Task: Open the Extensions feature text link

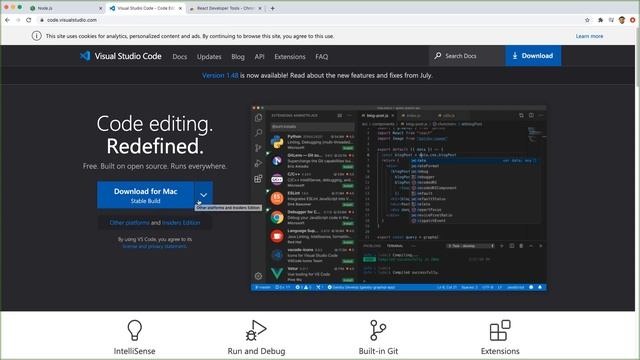Action: 500,351
